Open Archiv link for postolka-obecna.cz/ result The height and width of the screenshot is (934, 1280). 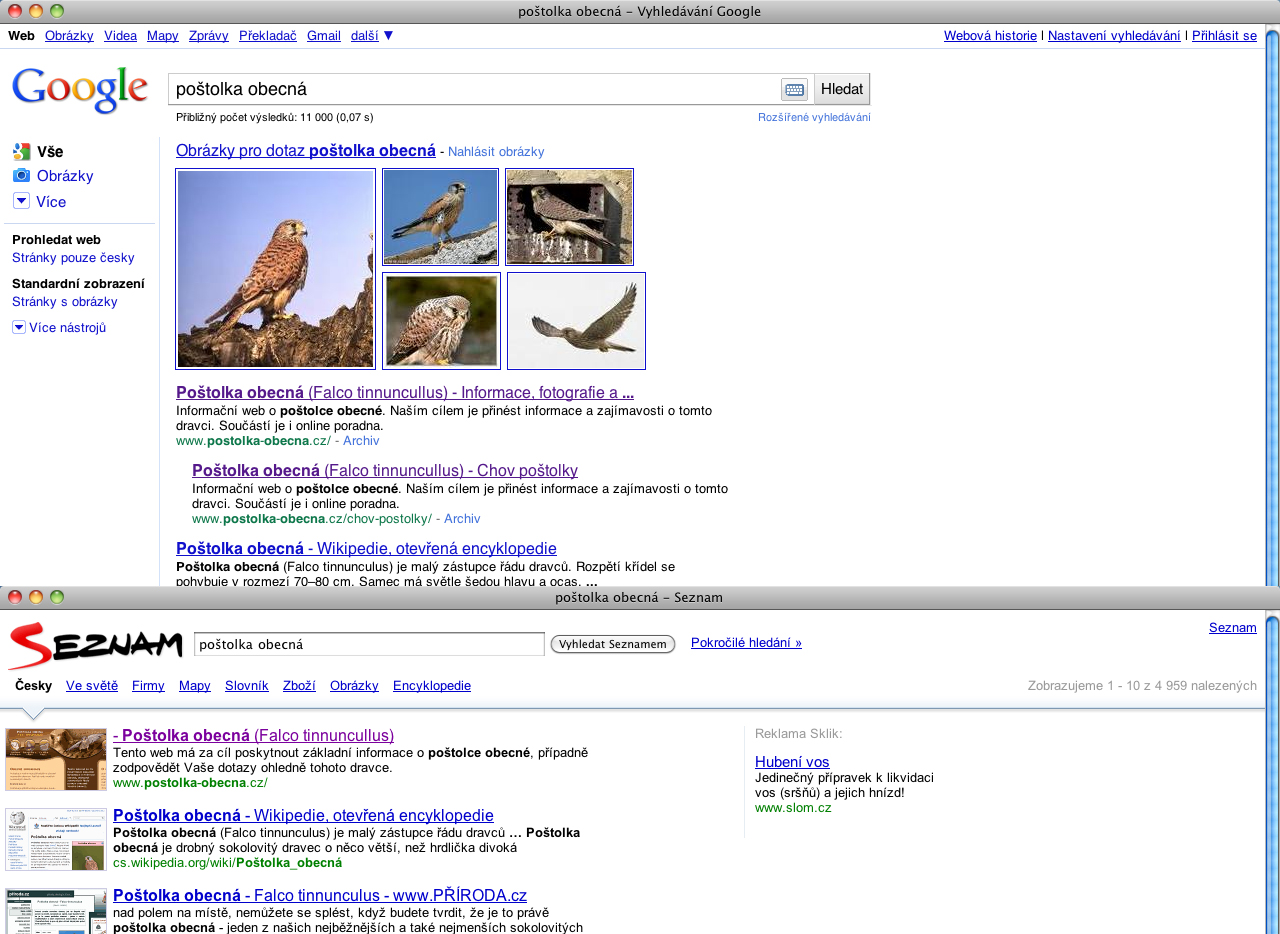pos(361,440)
